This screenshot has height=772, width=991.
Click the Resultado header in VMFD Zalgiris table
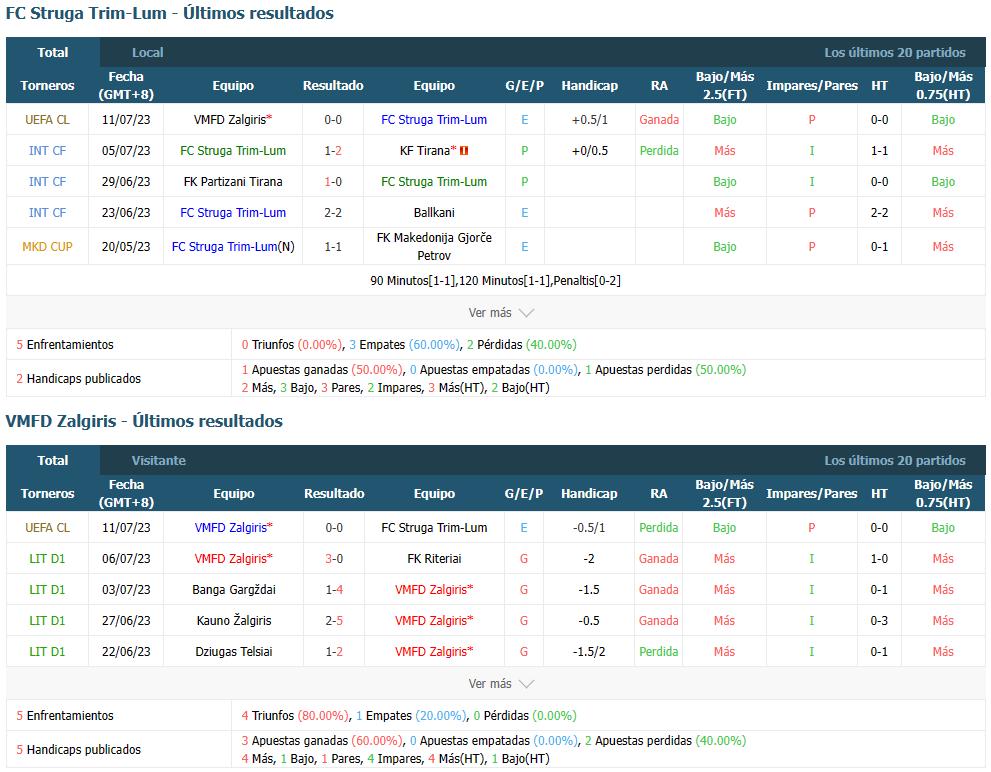click(334, 493)
